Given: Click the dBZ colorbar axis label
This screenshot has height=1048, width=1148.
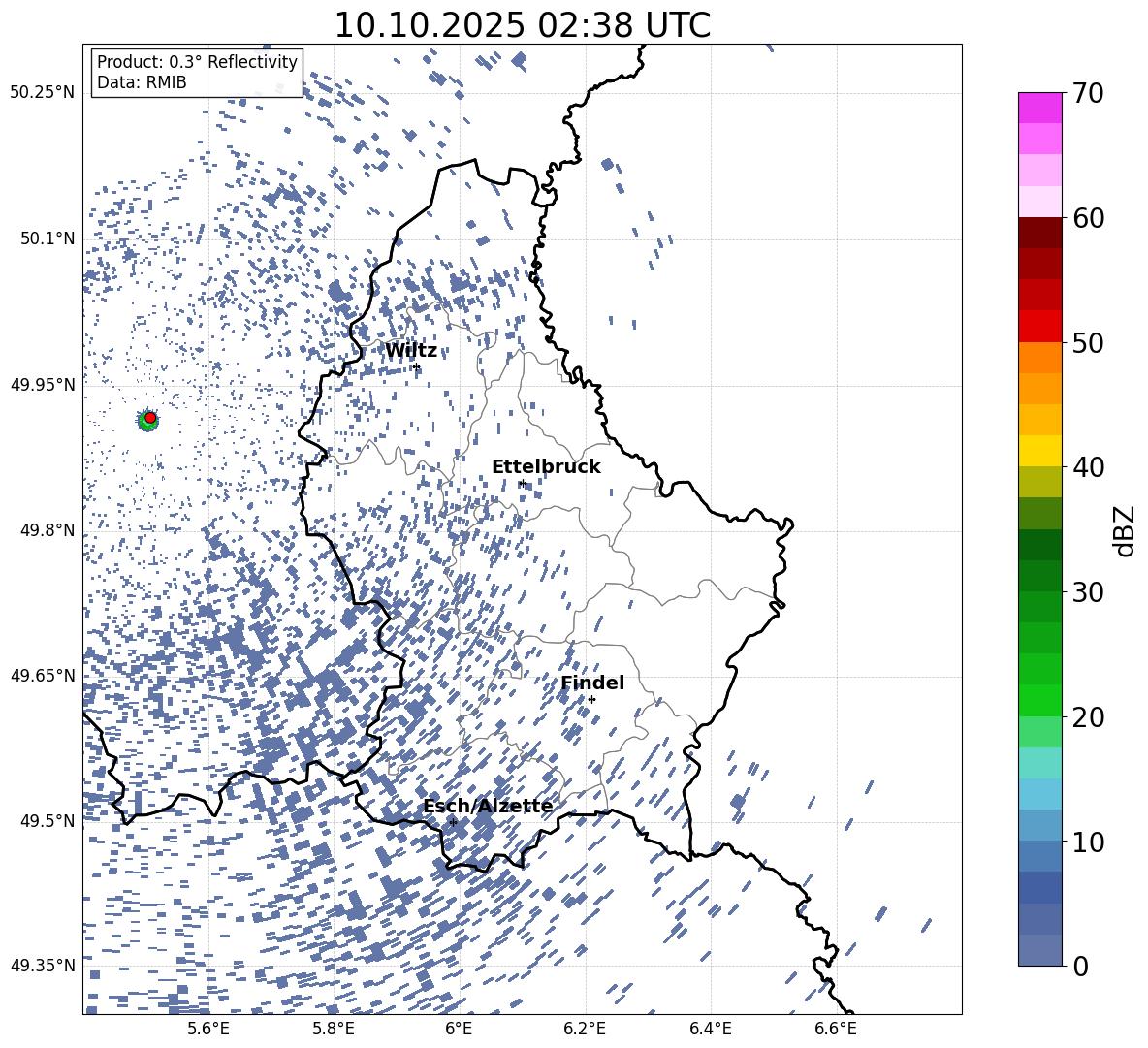Looking at the screenshot, I should [1126, 530].
